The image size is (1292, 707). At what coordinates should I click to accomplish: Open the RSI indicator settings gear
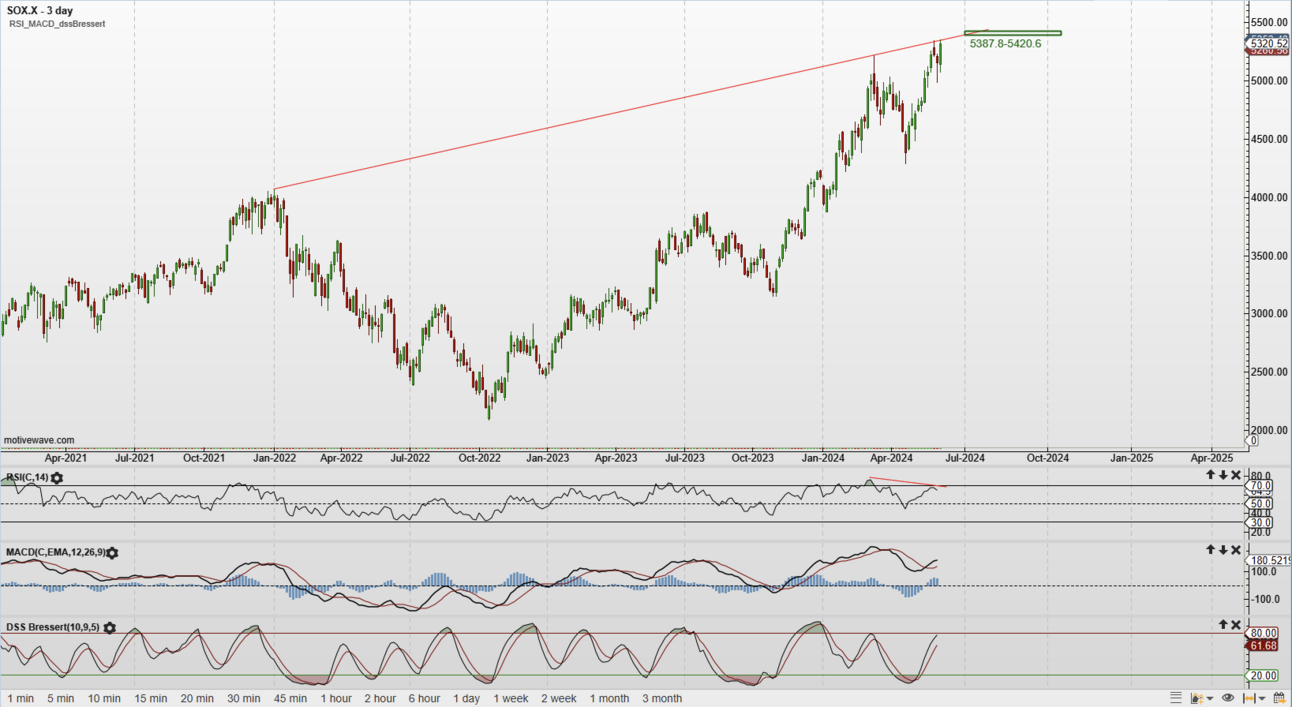(55, 478)
